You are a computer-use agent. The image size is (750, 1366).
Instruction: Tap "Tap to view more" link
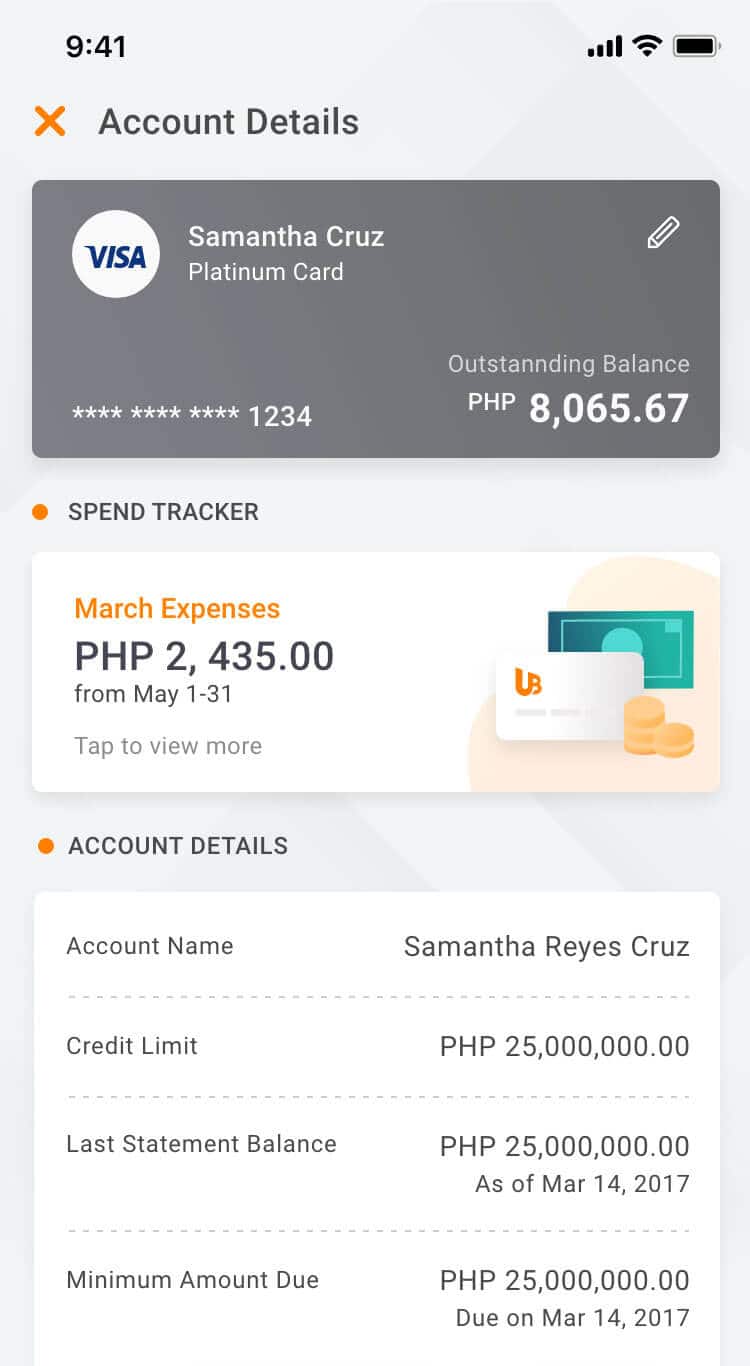(x=168, y=746)
